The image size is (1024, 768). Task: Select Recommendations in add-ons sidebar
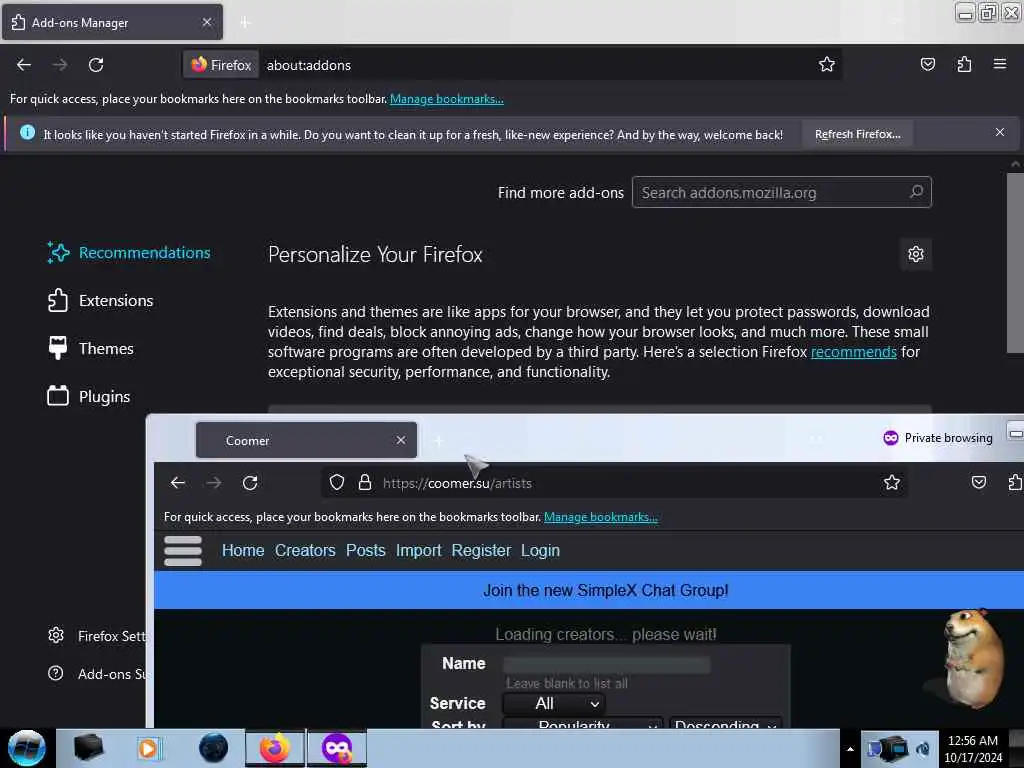129,253
